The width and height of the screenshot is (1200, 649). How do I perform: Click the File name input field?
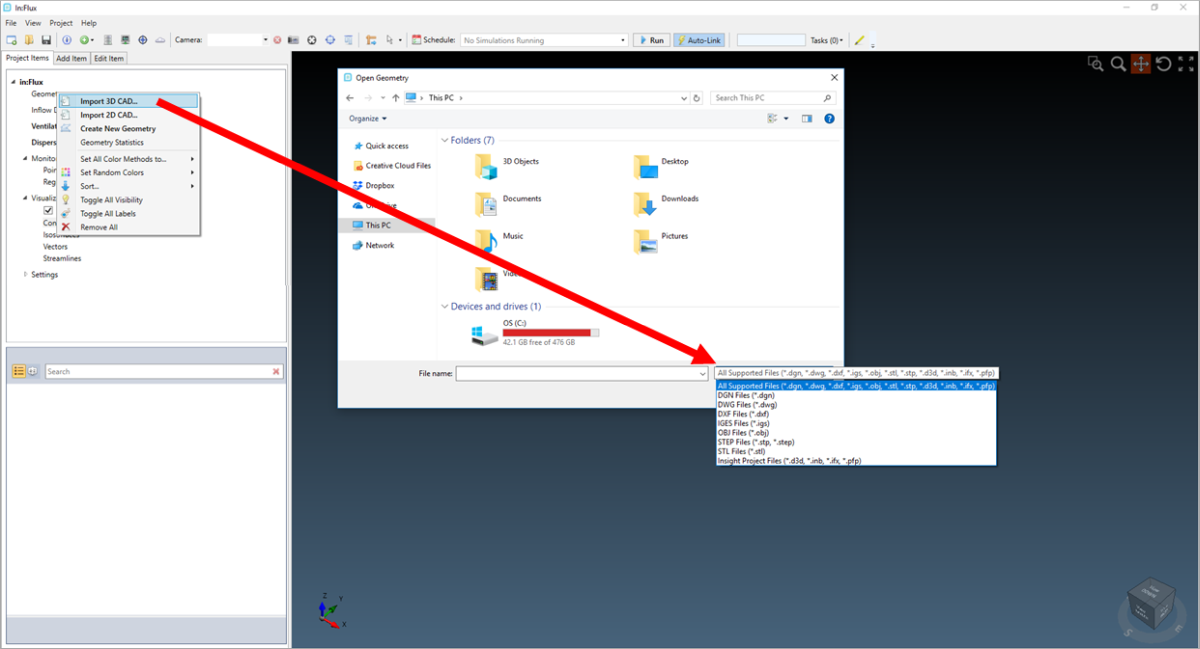(x=582, y=373)
